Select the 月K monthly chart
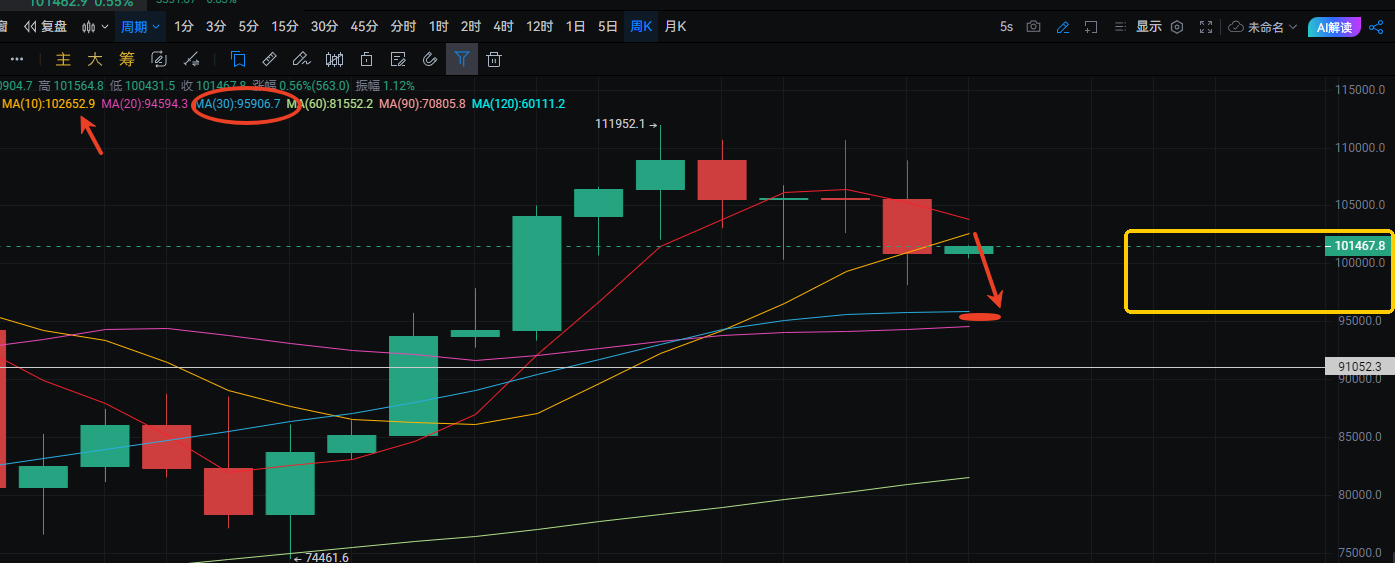Viewport: 1395px width, 563px height. coord(676,27)
